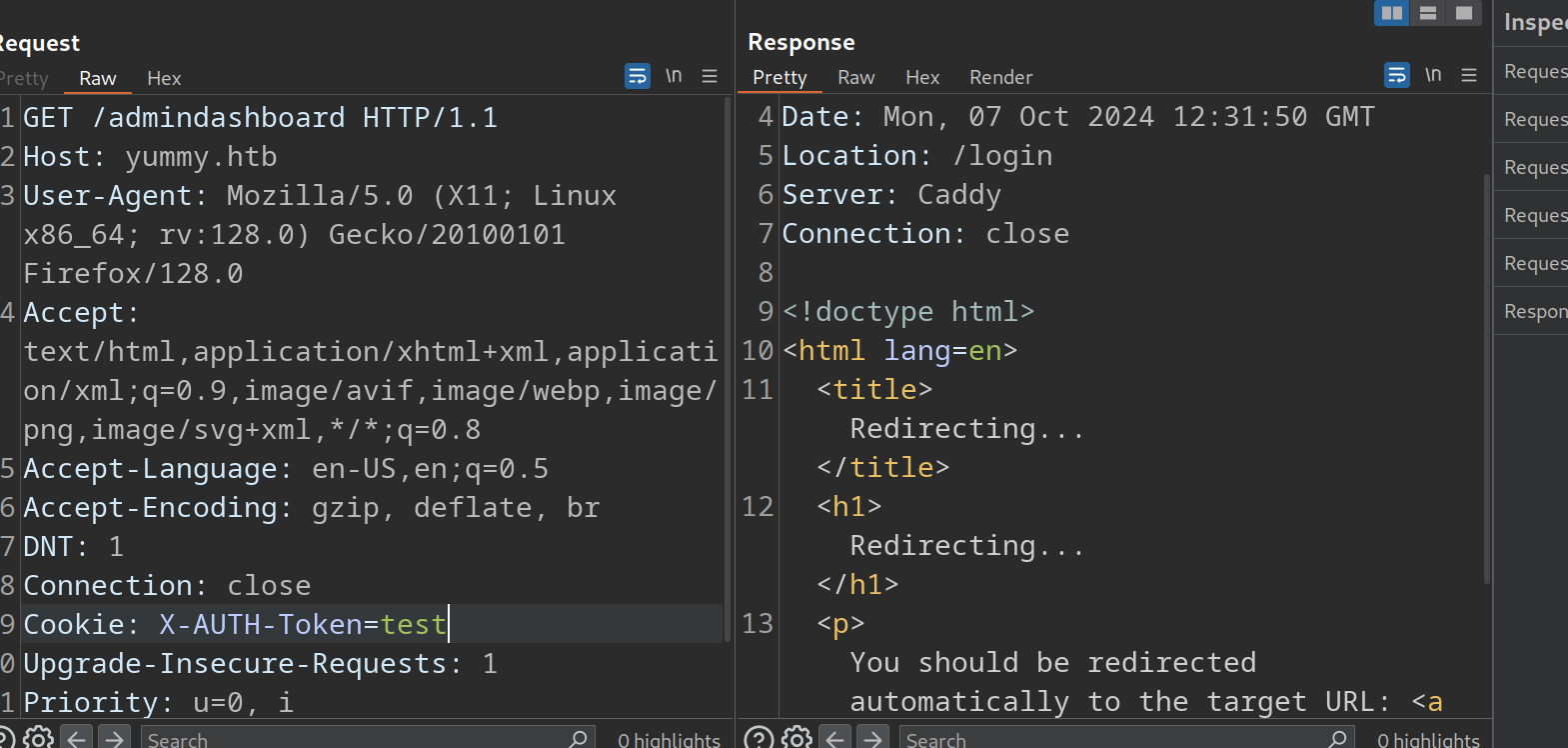The image size is (1568, 748).
Task: Click Upgrade-Insecure-Requests header line
Action: point(260,663)
